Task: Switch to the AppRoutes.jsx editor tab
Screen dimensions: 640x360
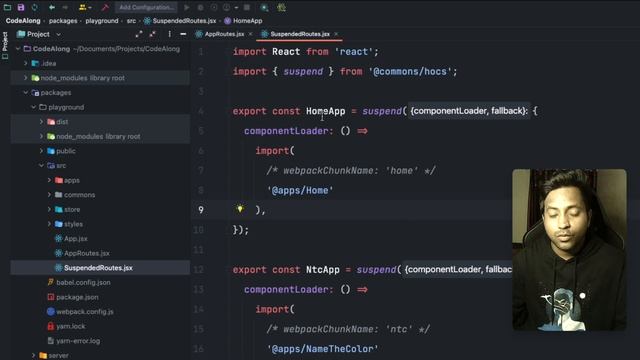Action: (x=224, y=34)
